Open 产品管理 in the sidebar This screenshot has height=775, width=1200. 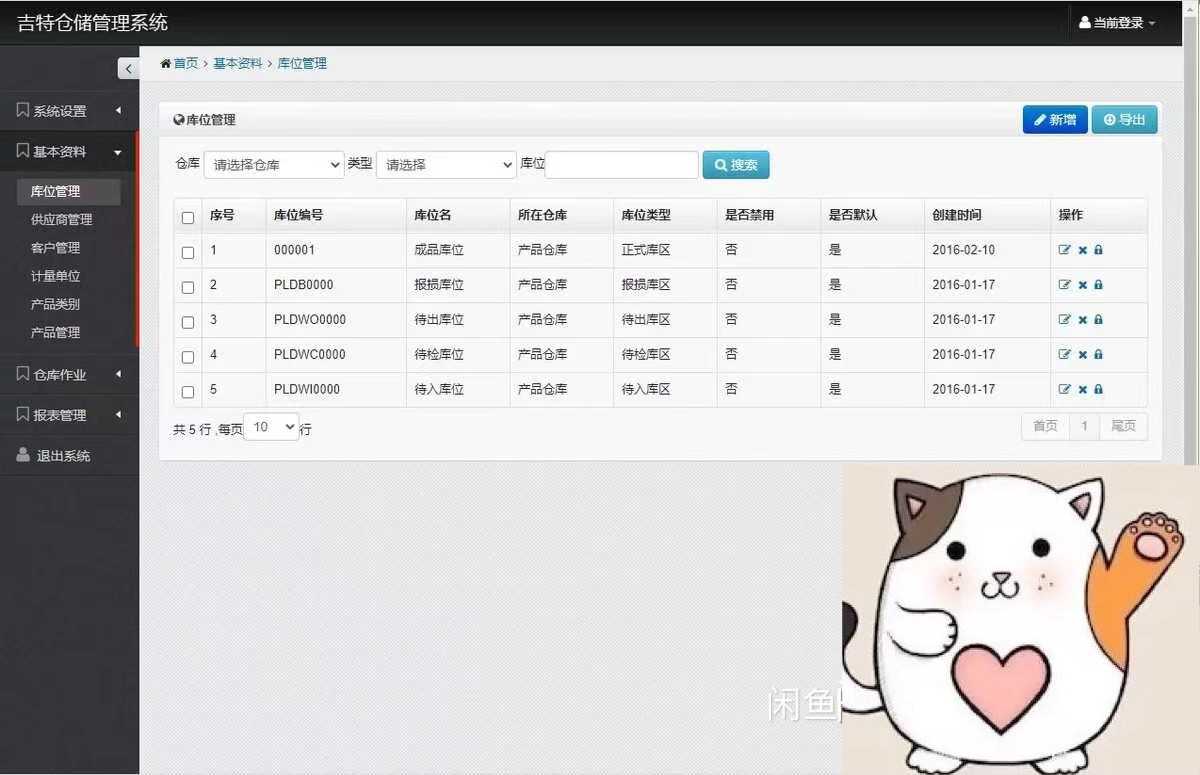[56, 332]
